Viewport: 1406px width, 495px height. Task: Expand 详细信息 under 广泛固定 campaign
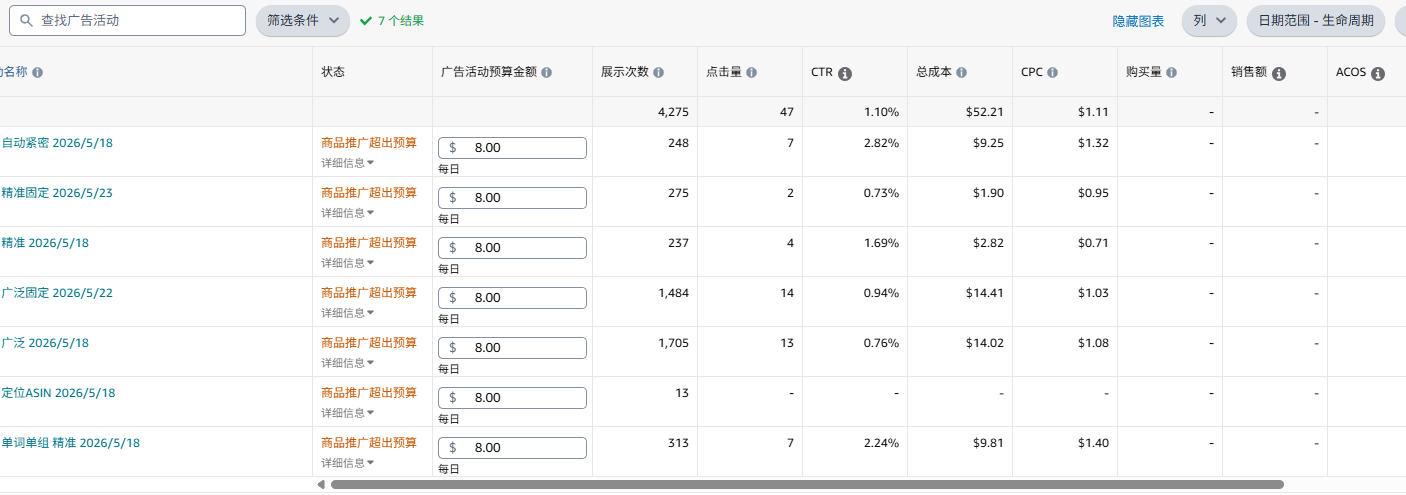(347, 313)
